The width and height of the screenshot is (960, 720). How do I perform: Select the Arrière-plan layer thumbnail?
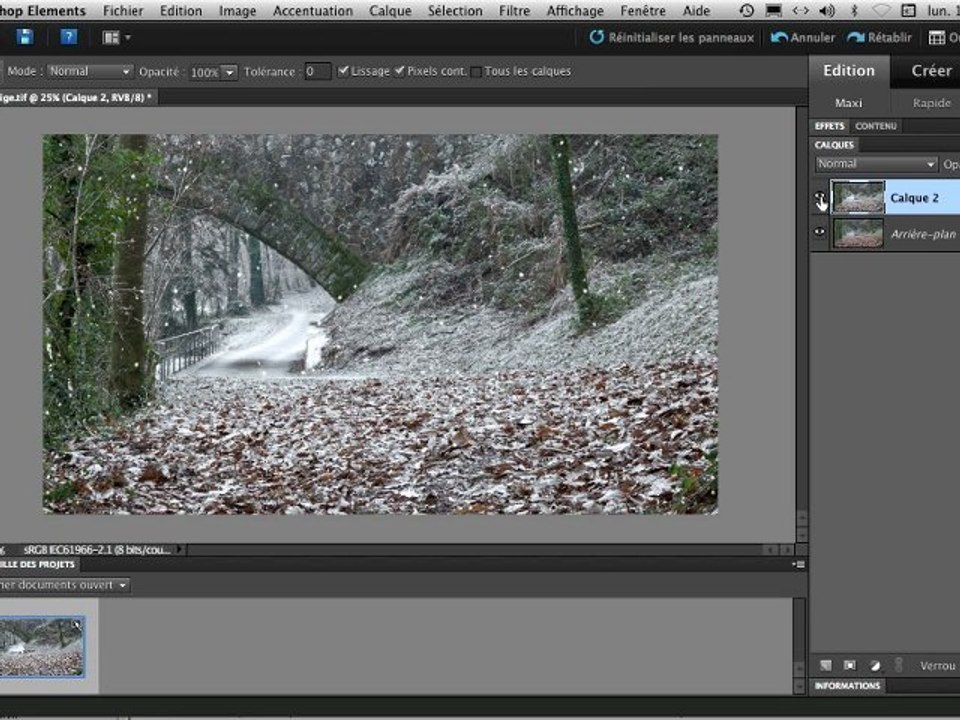click(x=858, y=233)
